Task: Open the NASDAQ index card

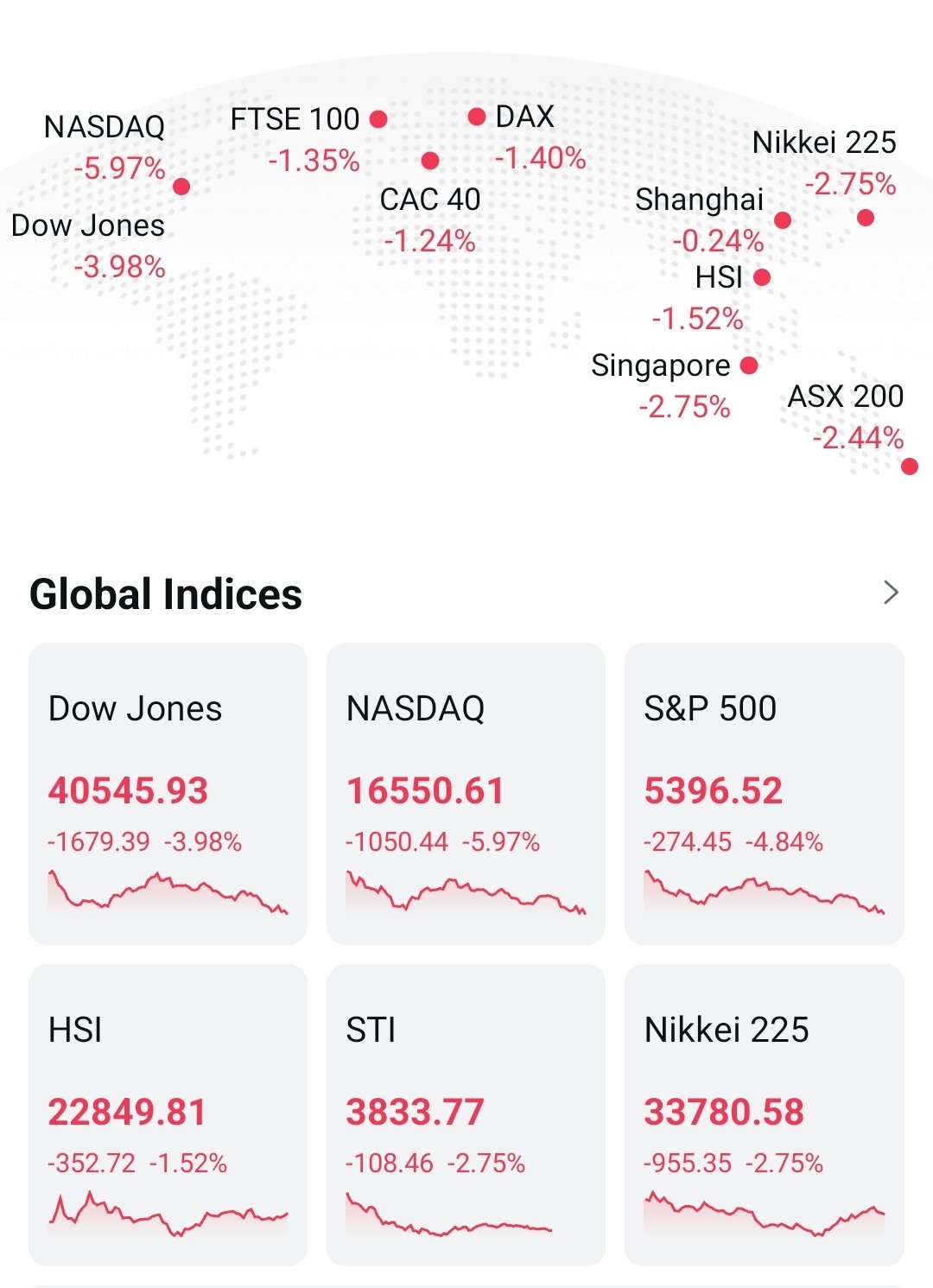Action: click(x=466, y=793)
